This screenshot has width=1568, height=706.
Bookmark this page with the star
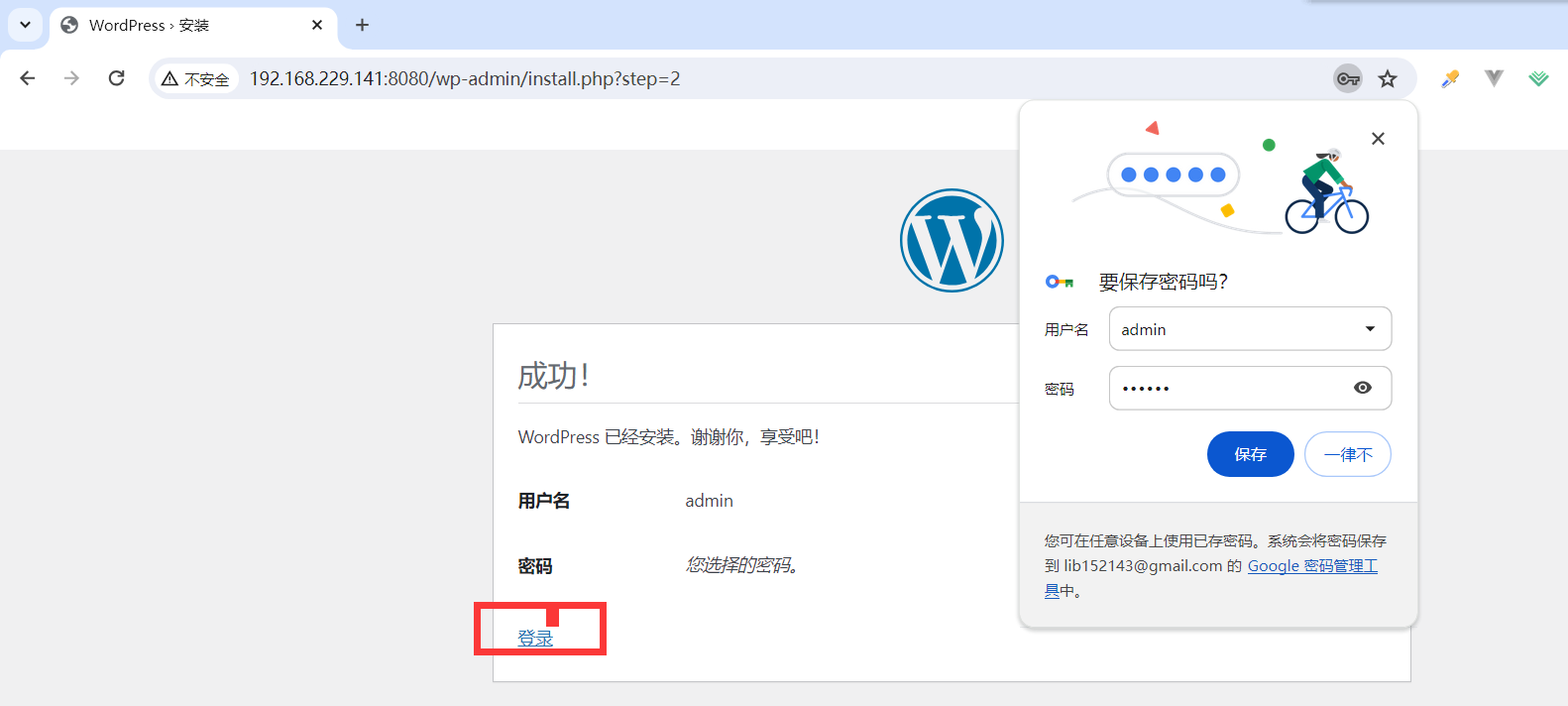tap(1388, 79)
